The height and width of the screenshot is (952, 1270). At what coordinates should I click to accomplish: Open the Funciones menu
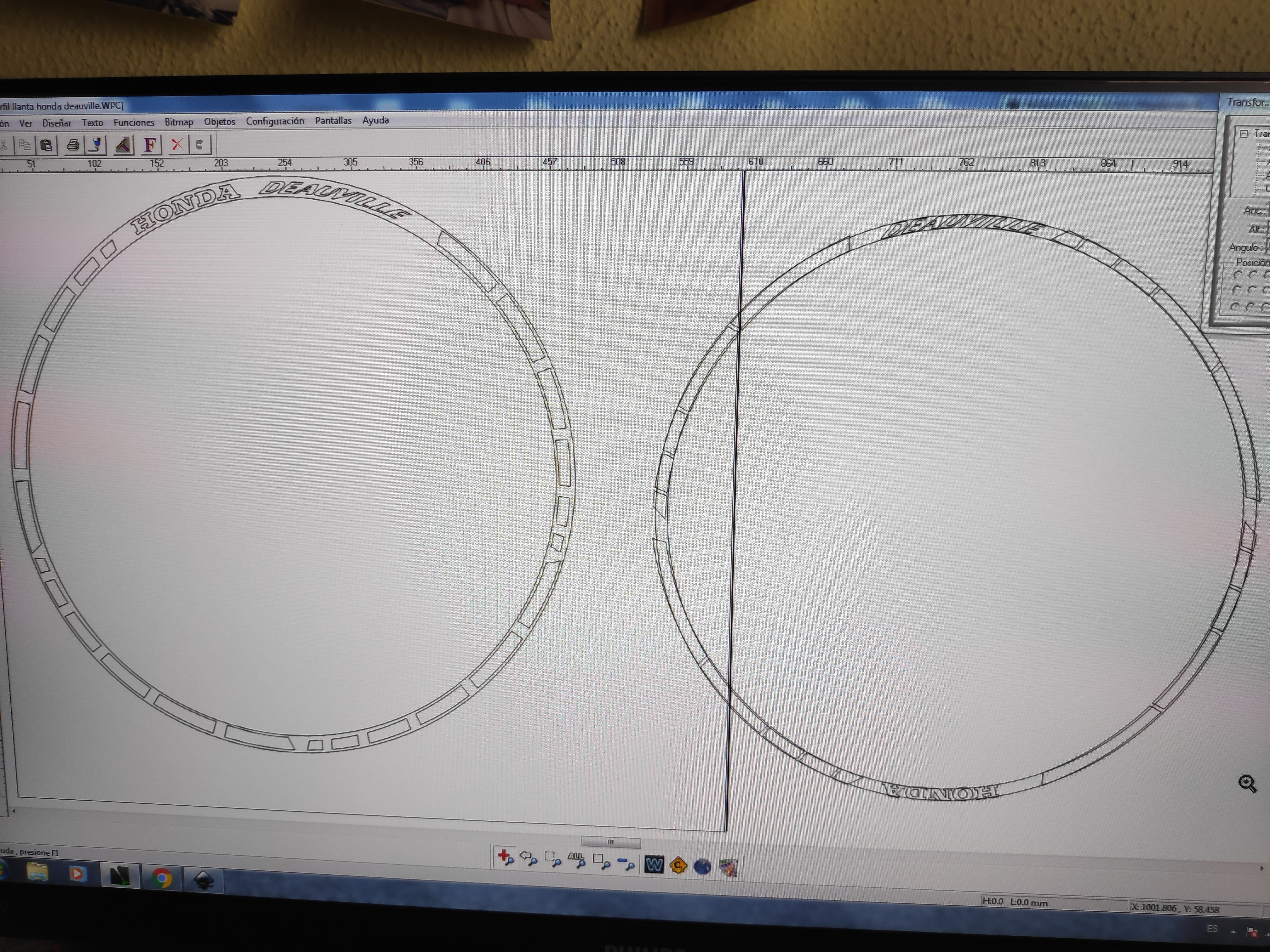134,122
